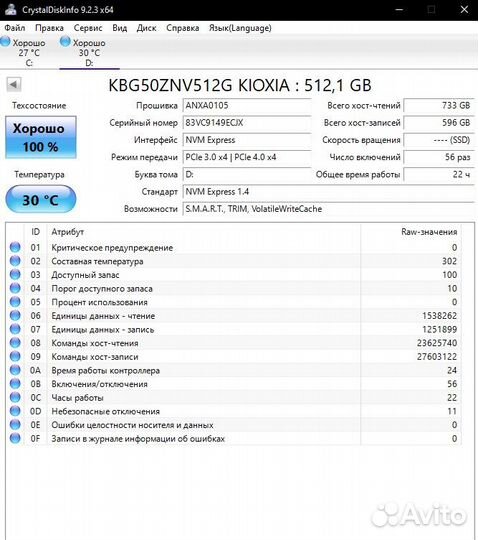478x540 pixels.
Task: Click status icon of Время работы контроллера row
Action: pyautogui.click(x=15, y=370)
